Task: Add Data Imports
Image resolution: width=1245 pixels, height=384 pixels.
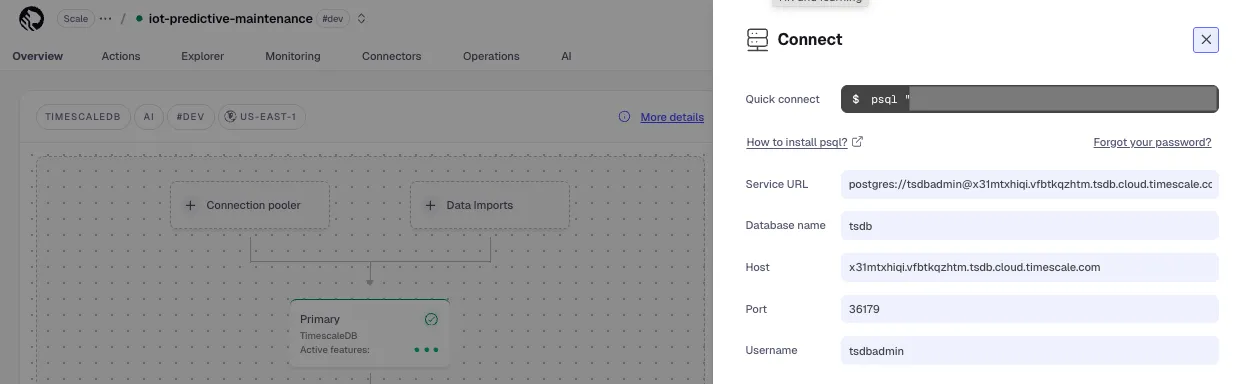Action: [x=490, y=205]
